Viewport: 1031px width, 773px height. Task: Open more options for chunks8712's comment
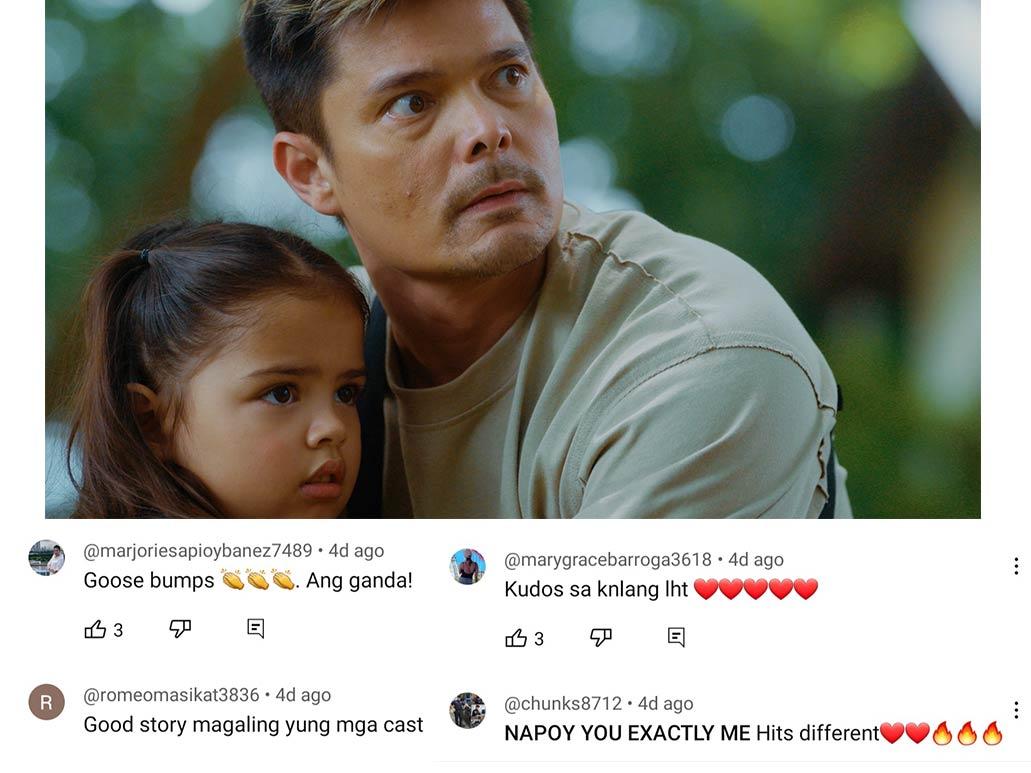(x=1016, y=710)
